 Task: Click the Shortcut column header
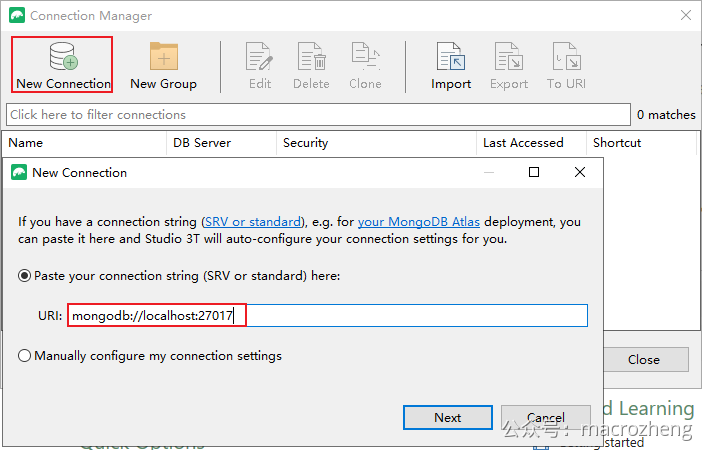(x=641, y=143)
